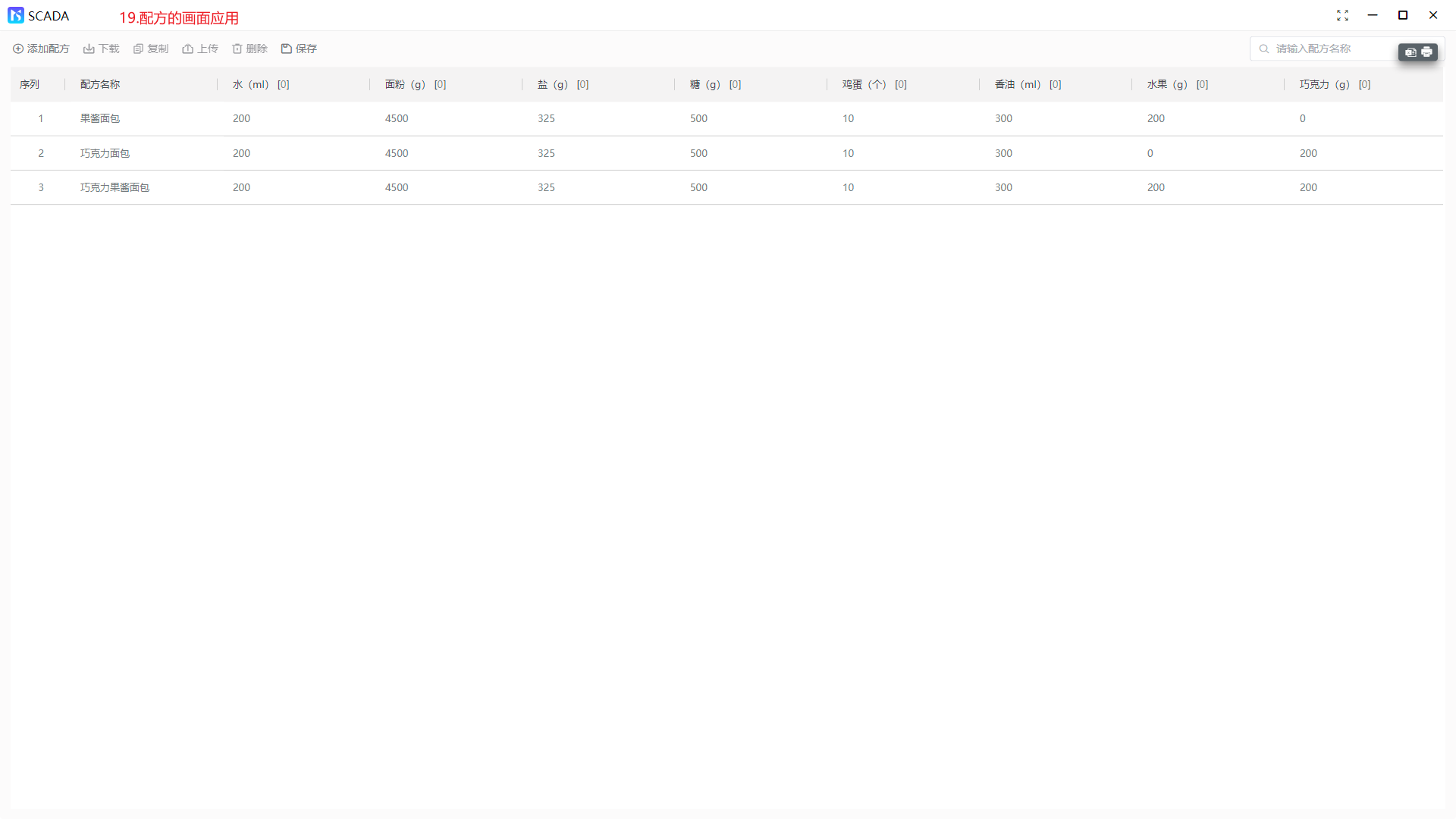This screenshot has height=819, width=1456.
Task: Click the 删除 delete toolbar item
Action: pyautogui.click(x=249, y=49)
